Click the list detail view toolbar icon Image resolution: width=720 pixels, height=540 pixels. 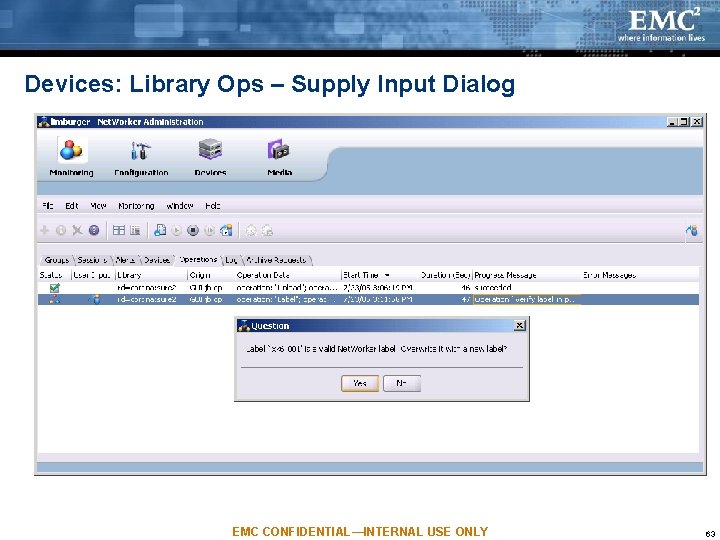point(135,230)
